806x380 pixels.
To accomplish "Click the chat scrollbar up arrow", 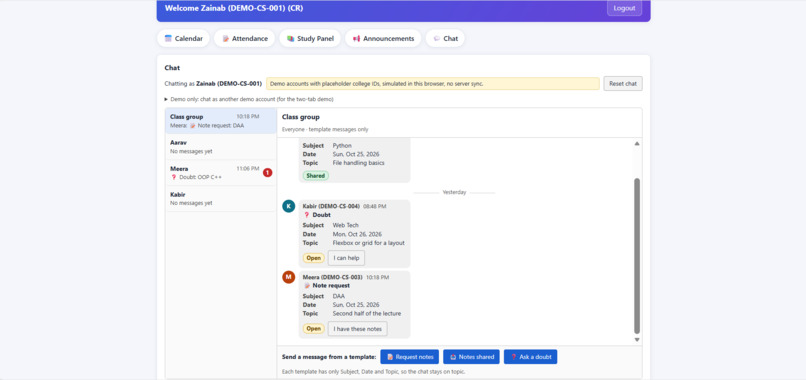I will (x=637, y=143).
